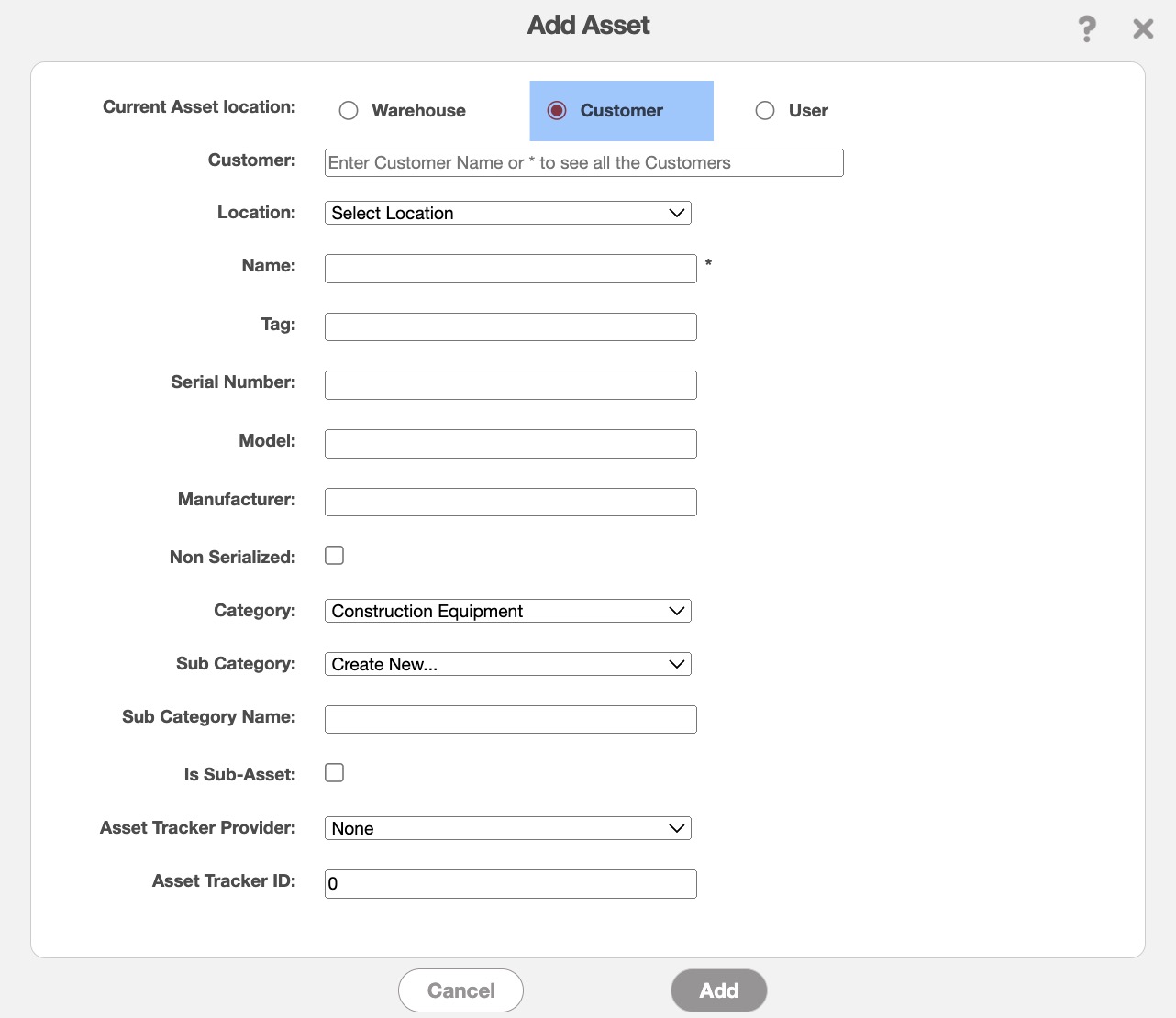Click the help question mark icon
This screenshot has height=1018, width=1176.
tap(1087, 28)
